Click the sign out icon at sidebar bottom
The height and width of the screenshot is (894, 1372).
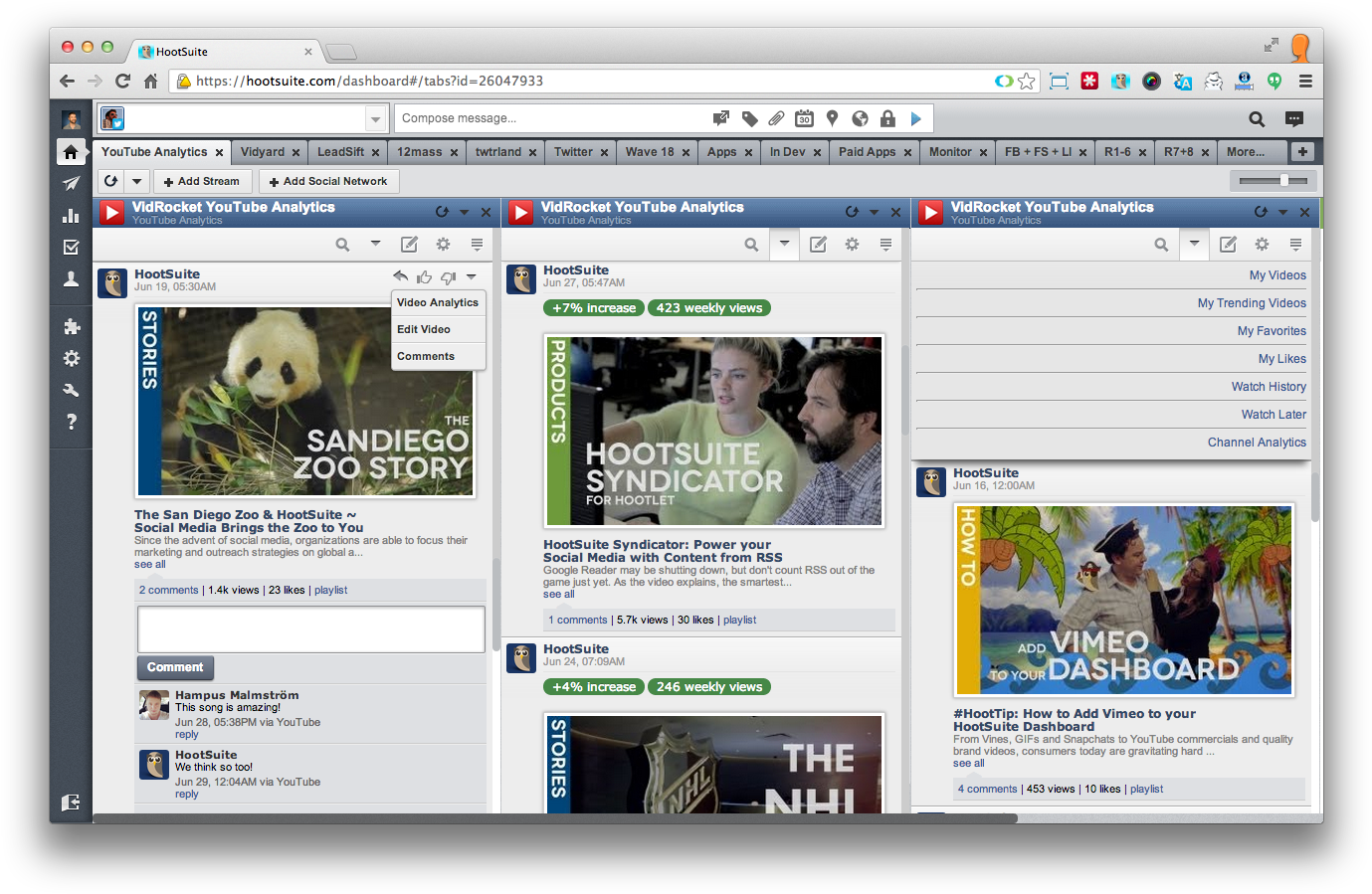(x=71, y=802)
